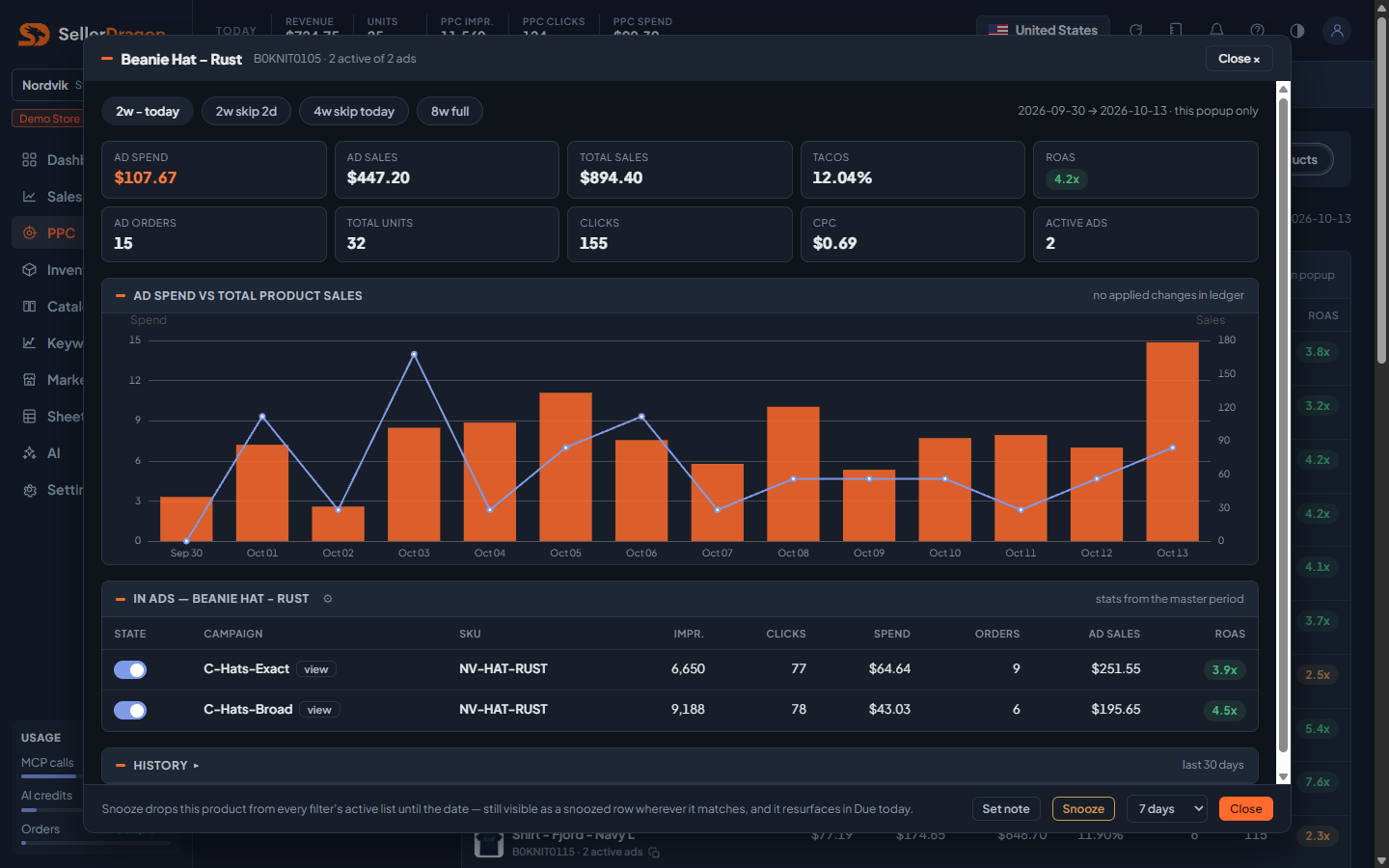This screenshot has height=868, width=1389.
Task: Open Keywords via its chart sidebar icon
Action: (30, 343)
